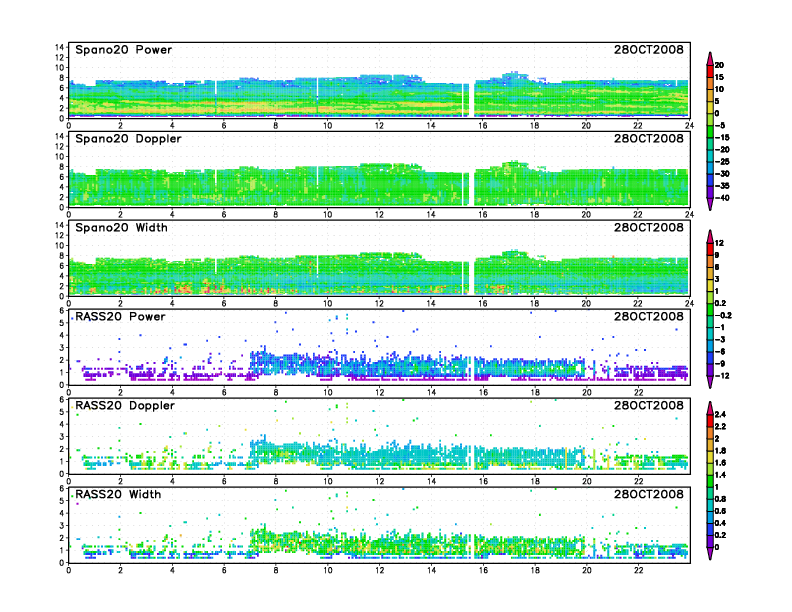Image resolution: width=792 pixels, height=612 pixels.
Task: Click hour tick "22" under RASS20 Width panel
Action: click(638, 570)
